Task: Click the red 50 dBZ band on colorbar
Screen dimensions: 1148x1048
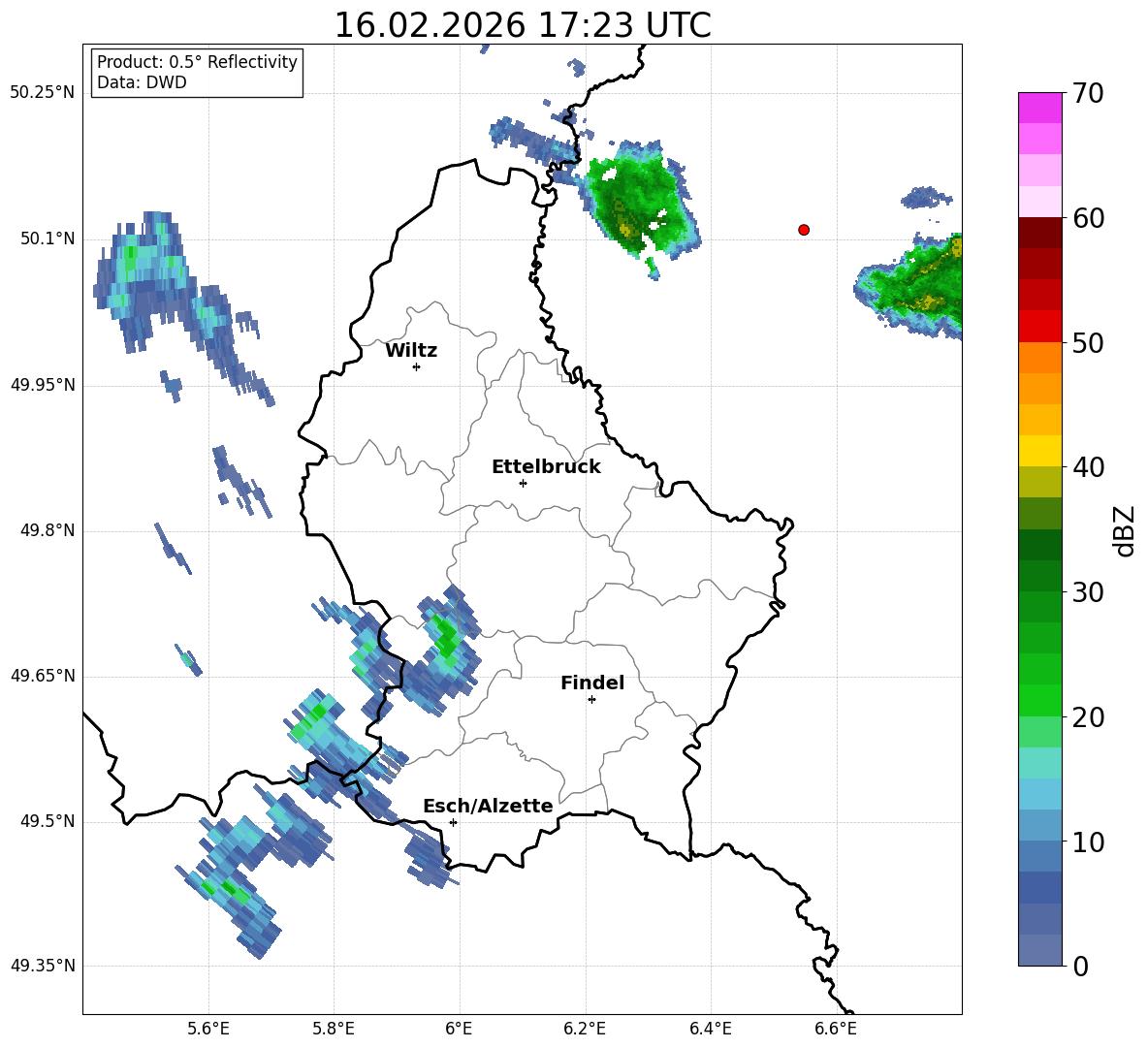Action: coord(1039,327)
